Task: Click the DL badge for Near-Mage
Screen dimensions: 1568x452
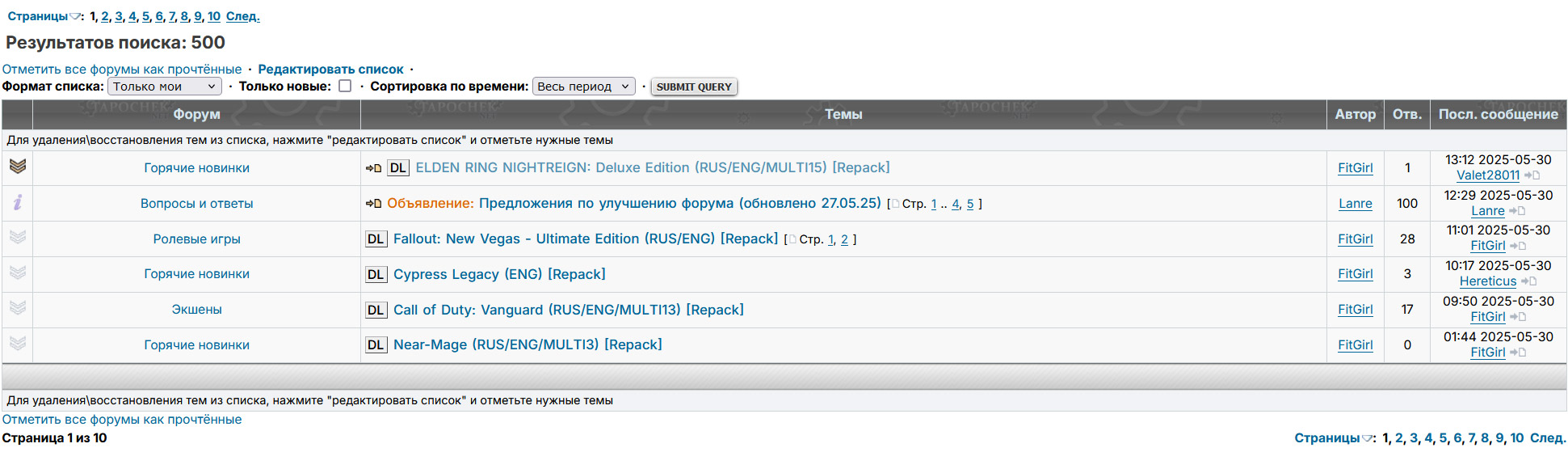Action: (x=376, y=345)
